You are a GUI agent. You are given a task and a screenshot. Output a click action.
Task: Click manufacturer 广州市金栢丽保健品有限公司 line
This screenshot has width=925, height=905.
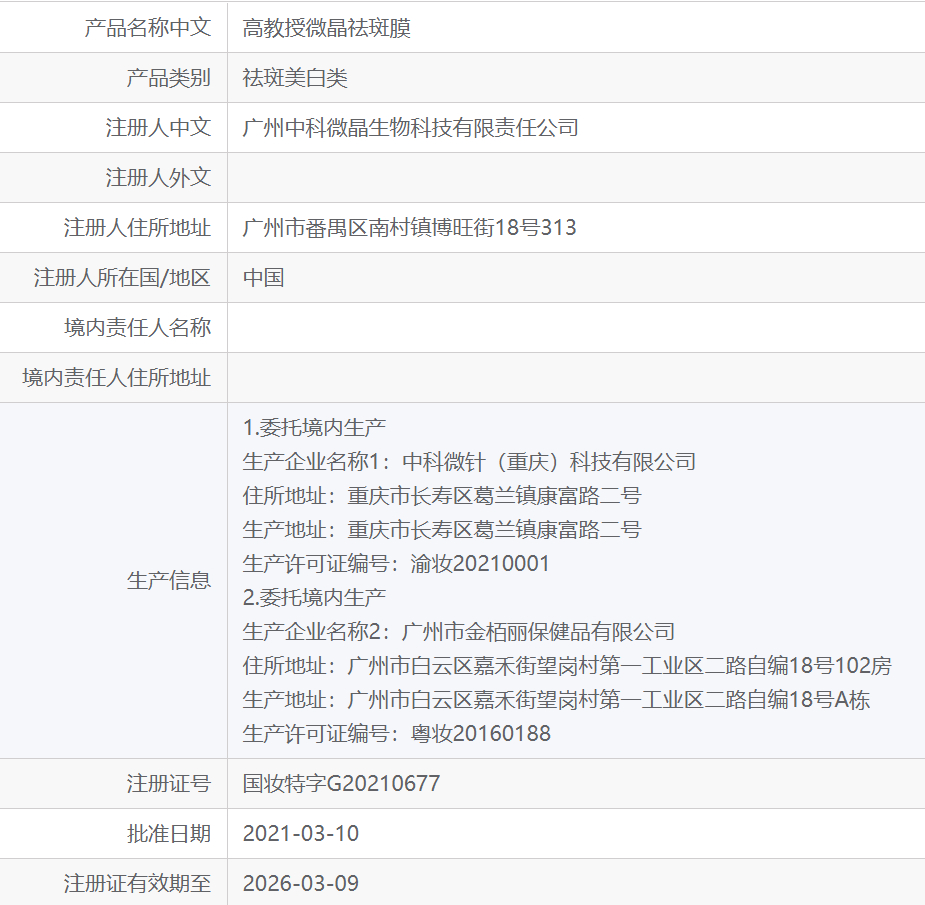[458, 632]
